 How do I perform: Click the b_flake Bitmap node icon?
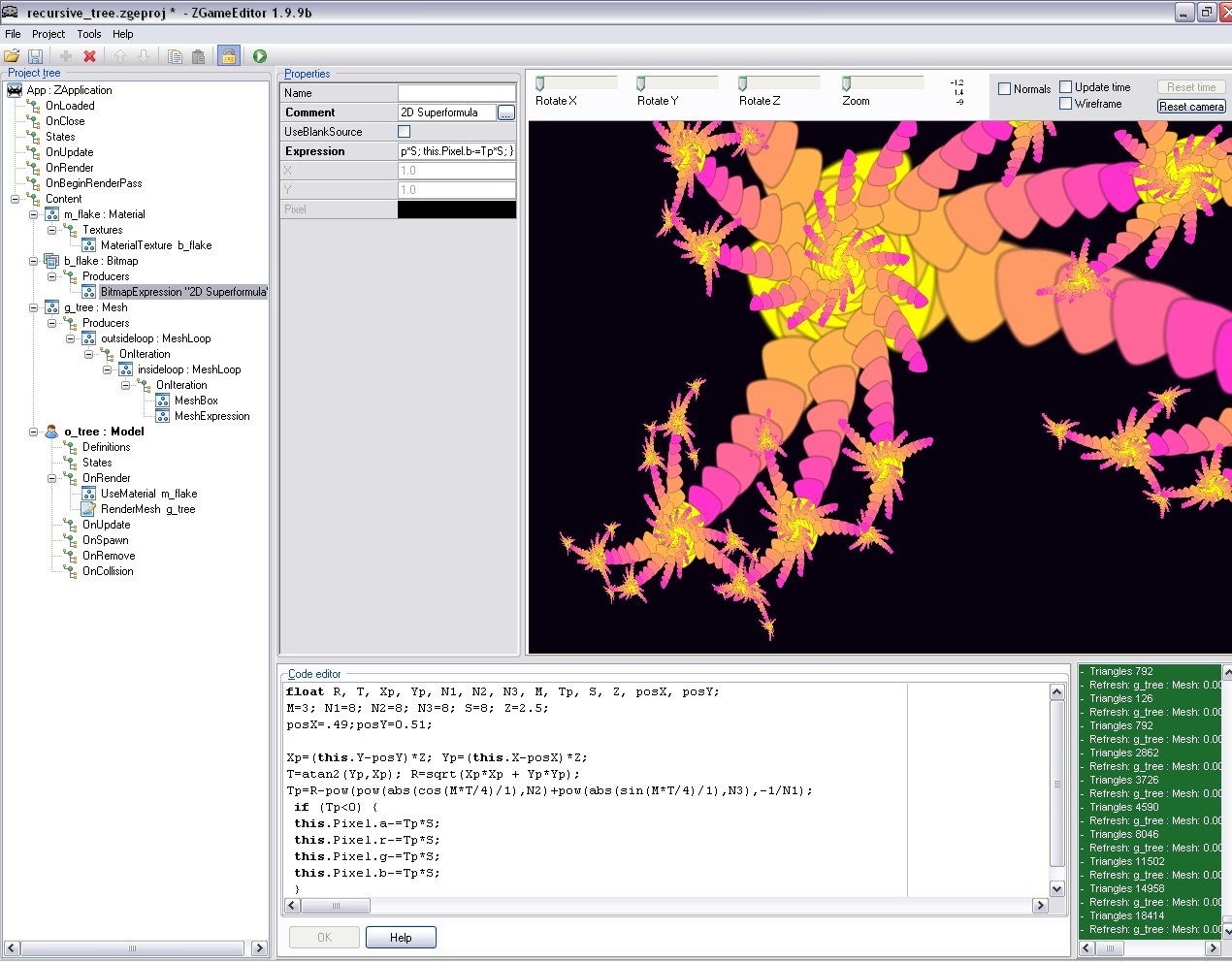click(51, 261)
